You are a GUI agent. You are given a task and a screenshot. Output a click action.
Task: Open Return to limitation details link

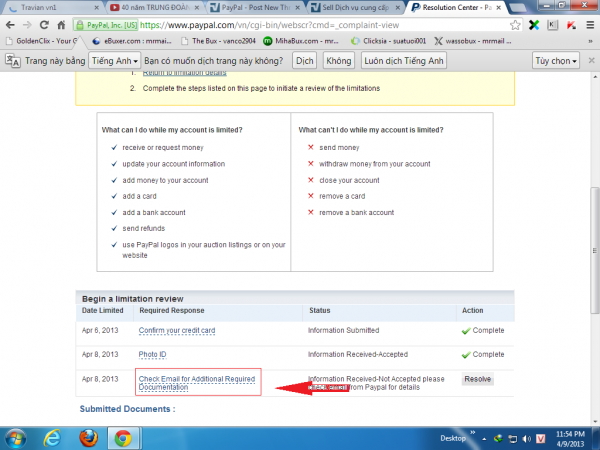pos(185,73)
